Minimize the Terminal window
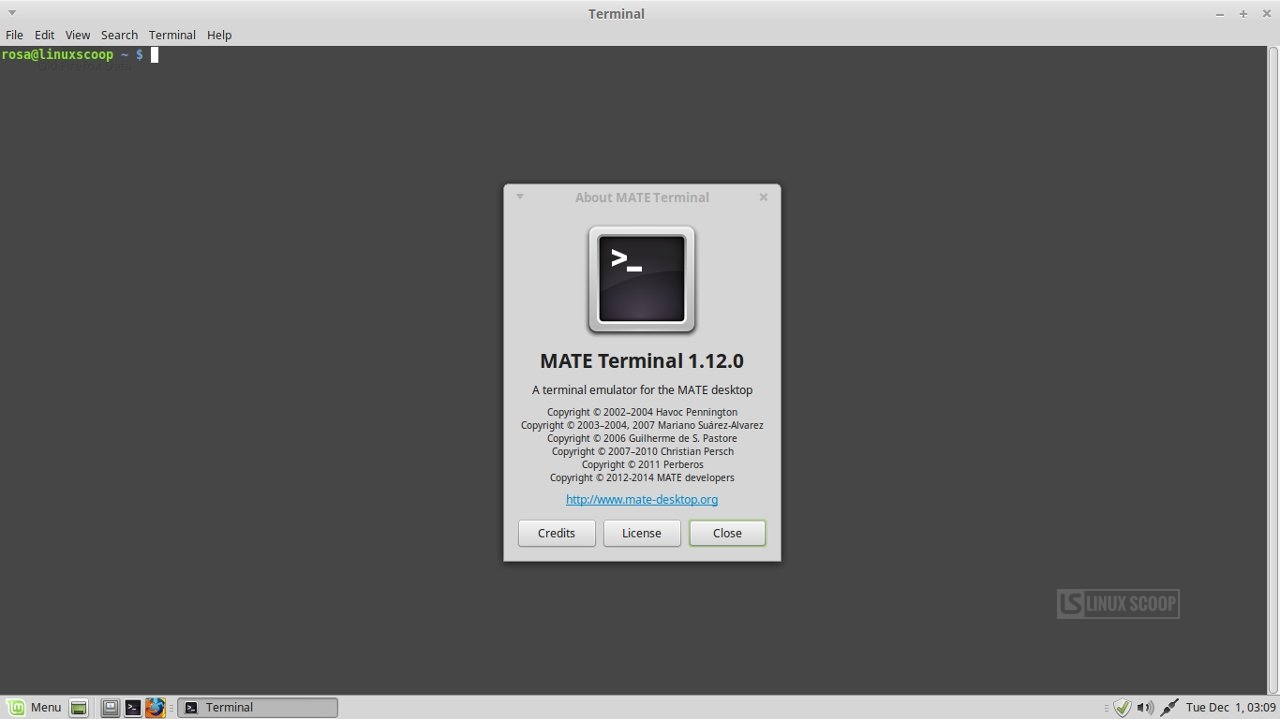This screenshot has height=719, width=1280. click(x=1220, y=14)
